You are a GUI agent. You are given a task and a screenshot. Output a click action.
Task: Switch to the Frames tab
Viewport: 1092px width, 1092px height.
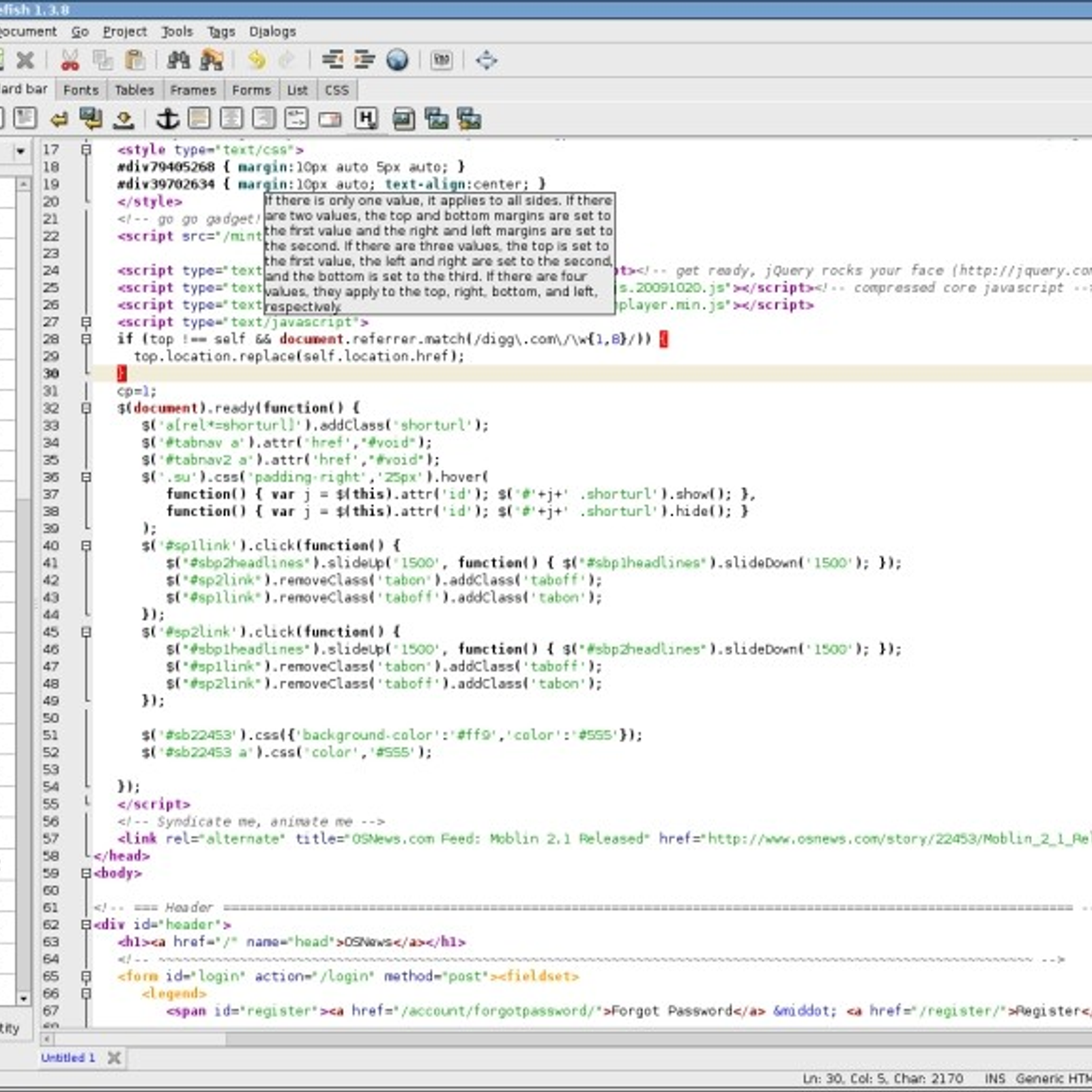[x=192, y=89]
